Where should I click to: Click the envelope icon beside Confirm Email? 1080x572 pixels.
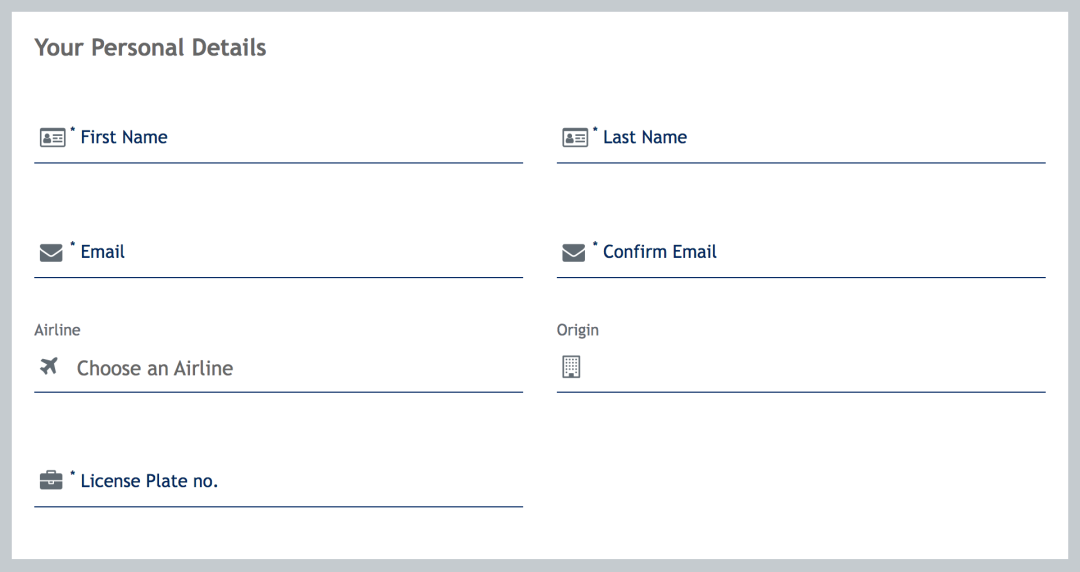(574, 253)
